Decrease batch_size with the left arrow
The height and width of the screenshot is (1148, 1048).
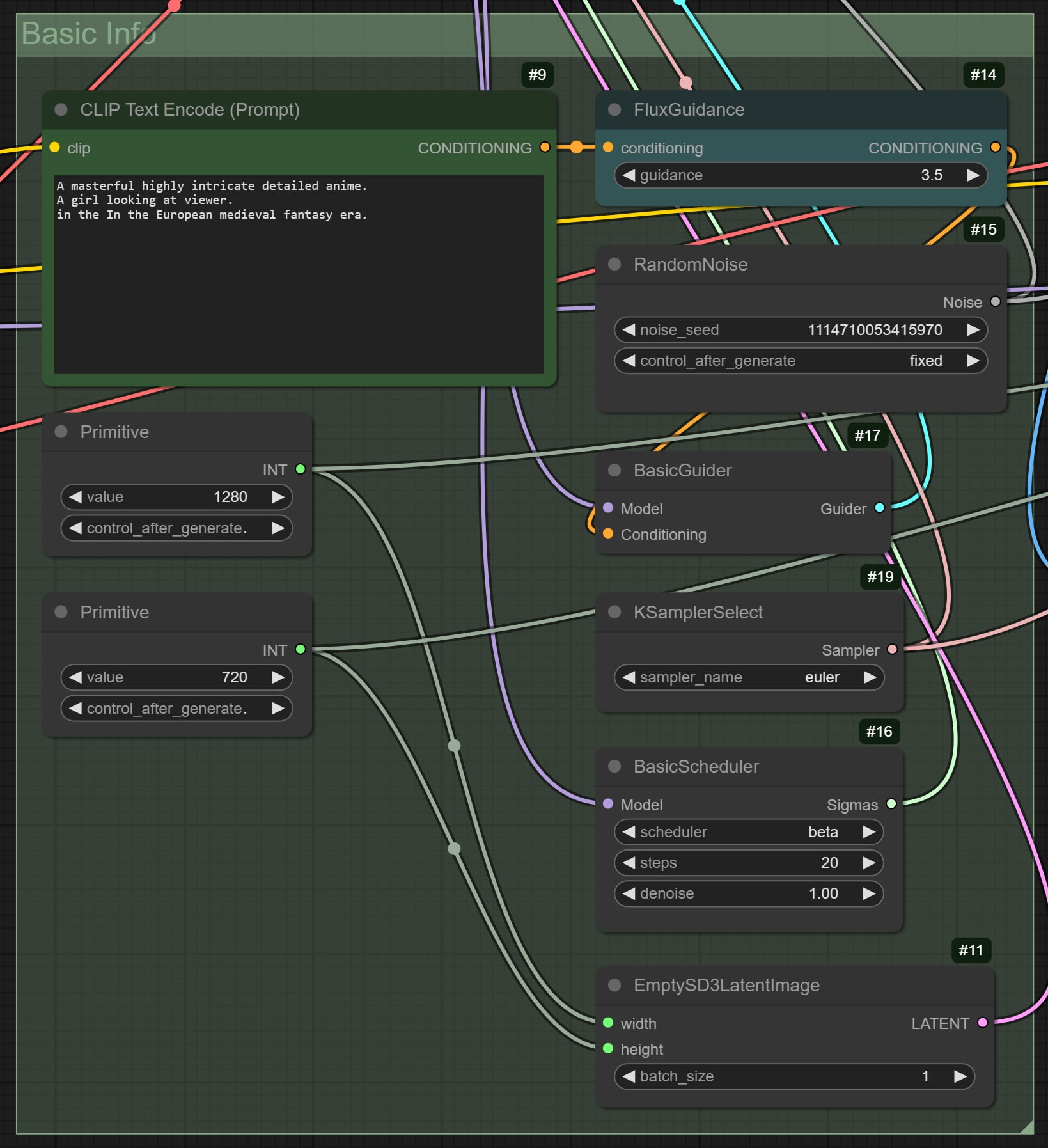point(629,1076)
